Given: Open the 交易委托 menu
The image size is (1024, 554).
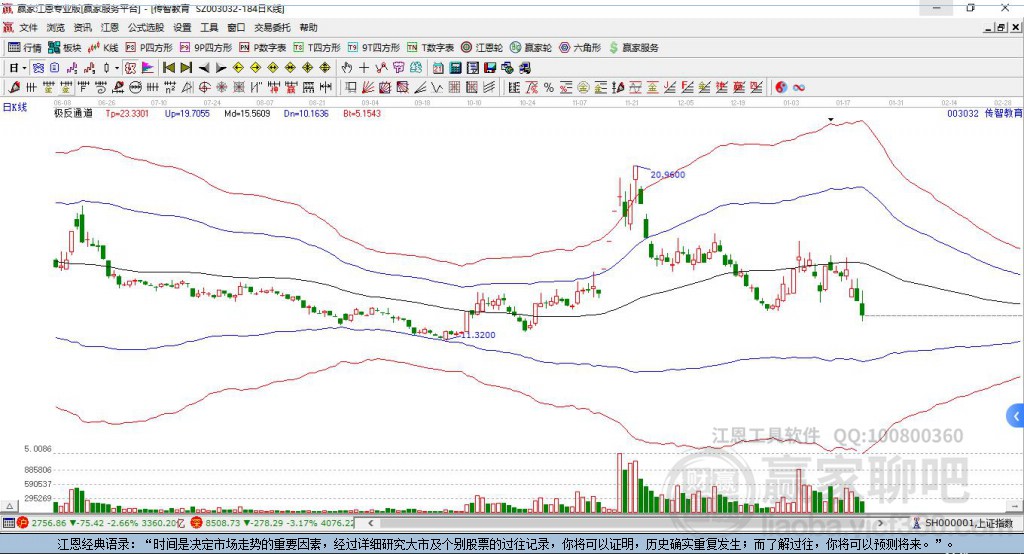Looking at the screenshot, I should tap(272, 27).
